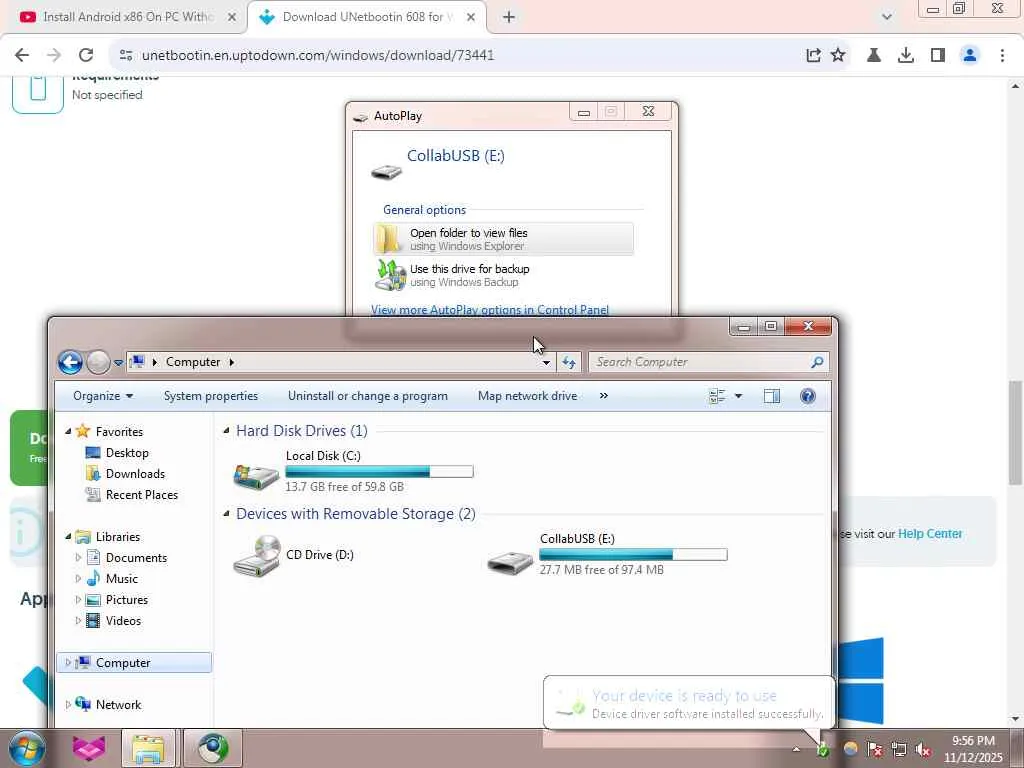Viewport: 1024px width, 768px height.
Task: Open folder to view files in AutoPlay
Action: tap(504, 239)
